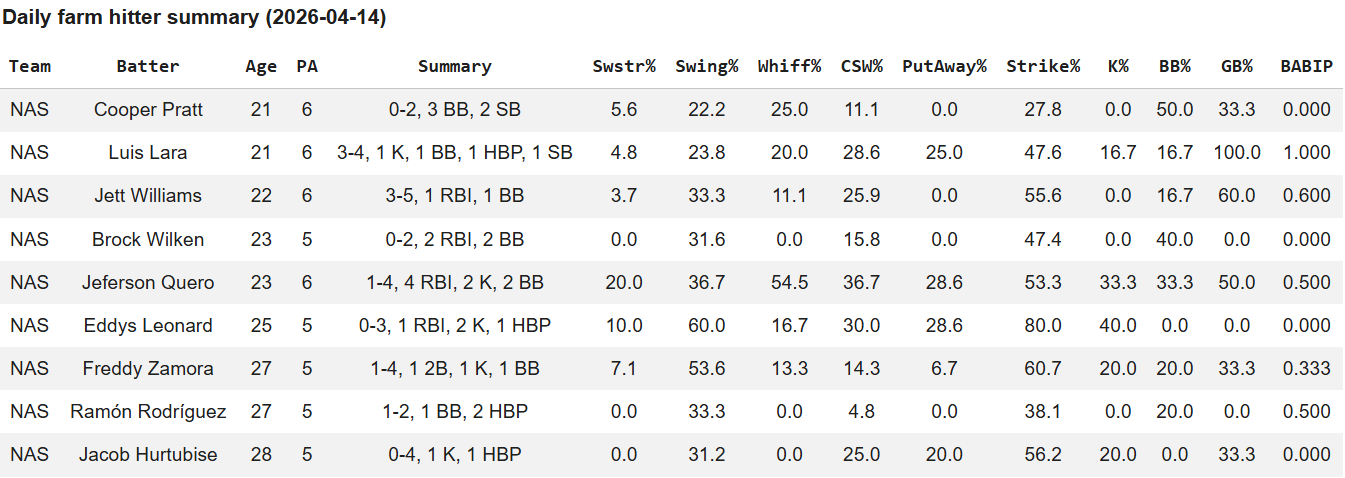Image resolution: width=1345 pixels, height=478 pixels.
Task: Click the Daily farm hitter summary title
Action: coord(195,18)
